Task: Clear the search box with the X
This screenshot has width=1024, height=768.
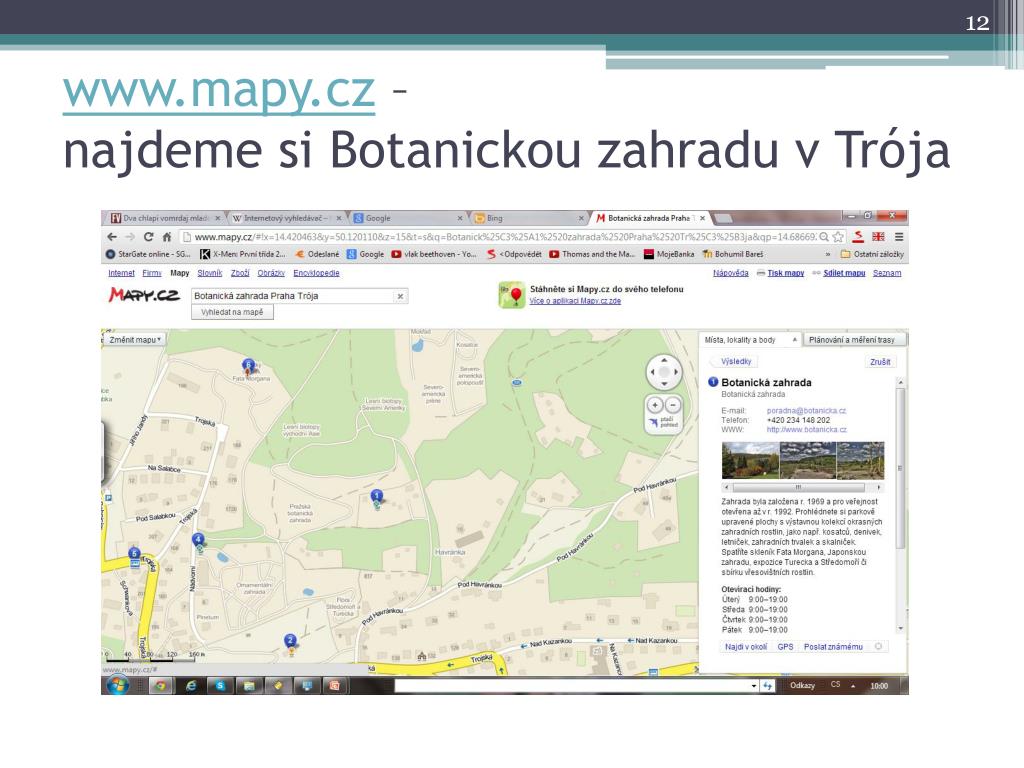Action: click(400, 296)
